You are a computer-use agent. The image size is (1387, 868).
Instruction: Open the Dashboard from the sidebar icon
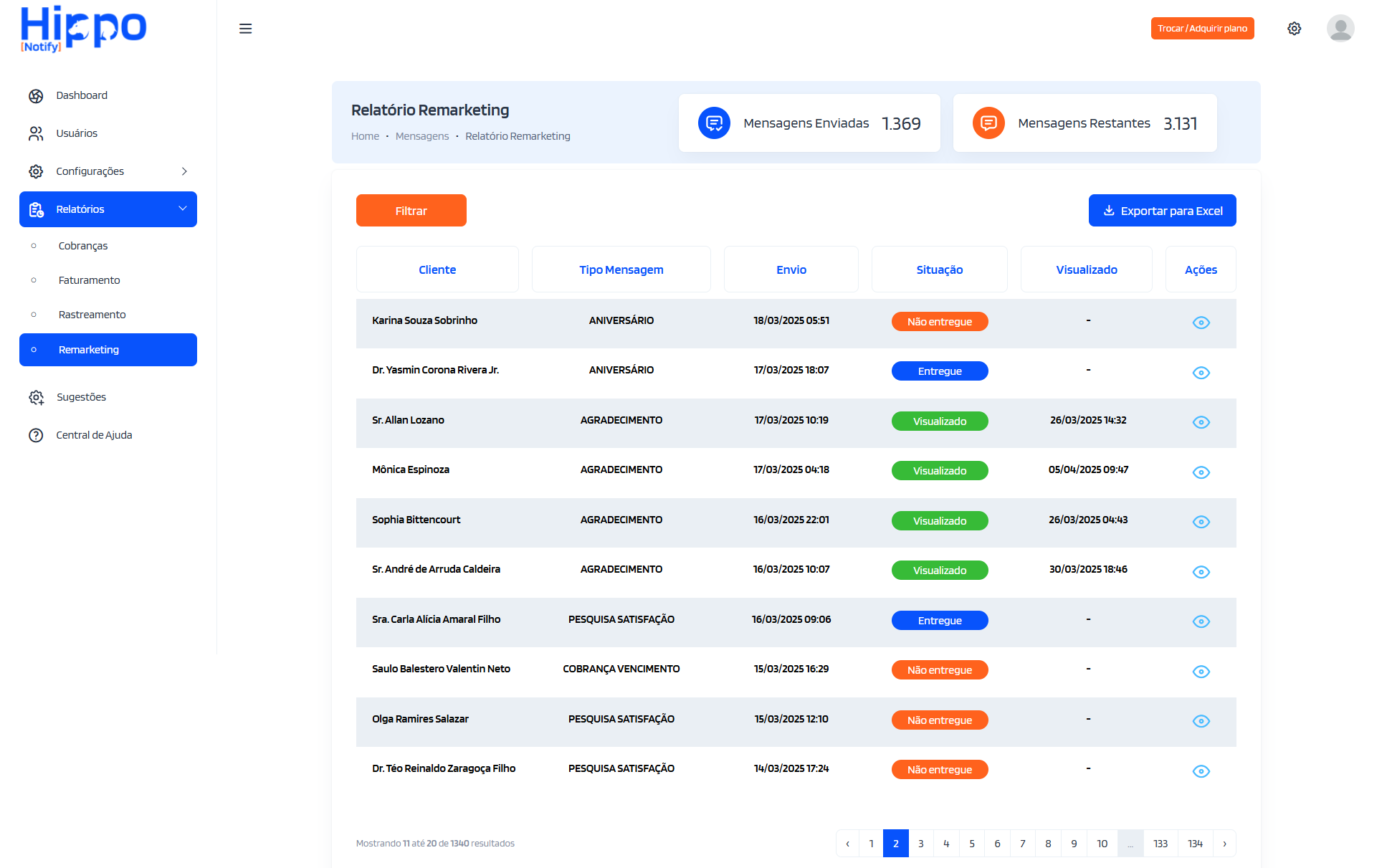pos(36,95)
